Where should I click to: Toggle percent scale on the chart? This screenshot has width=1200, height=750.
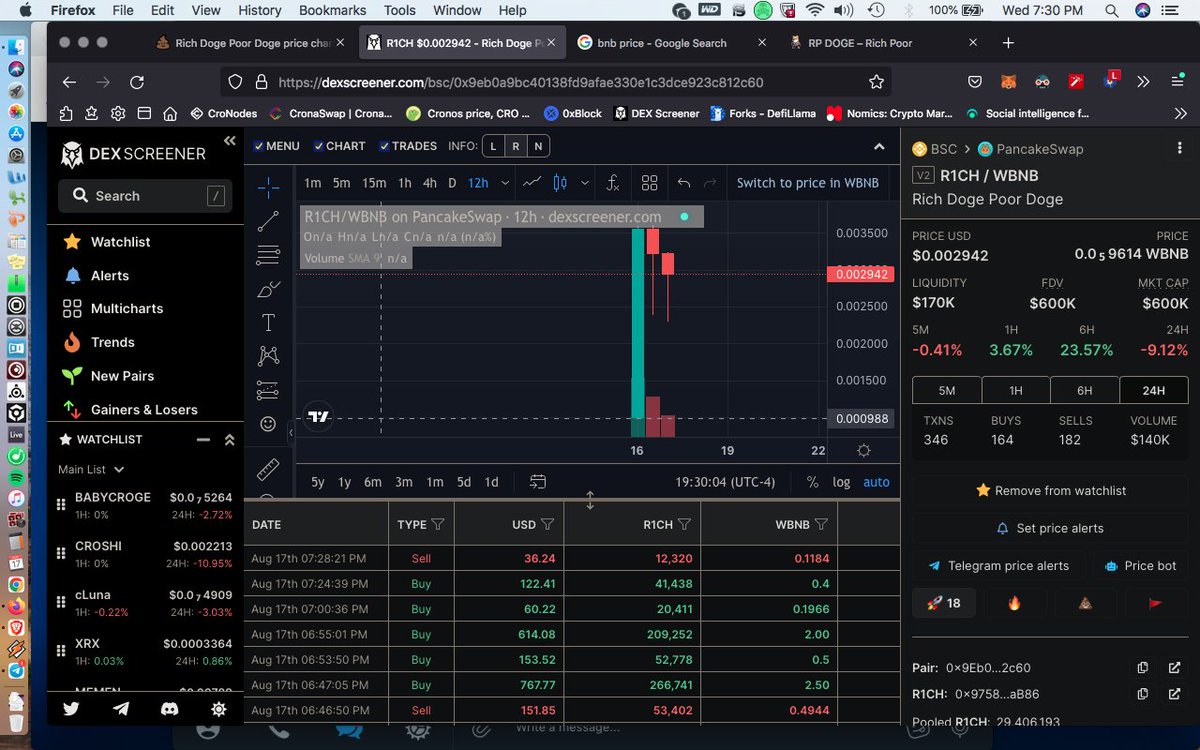[x=812, y=482]
